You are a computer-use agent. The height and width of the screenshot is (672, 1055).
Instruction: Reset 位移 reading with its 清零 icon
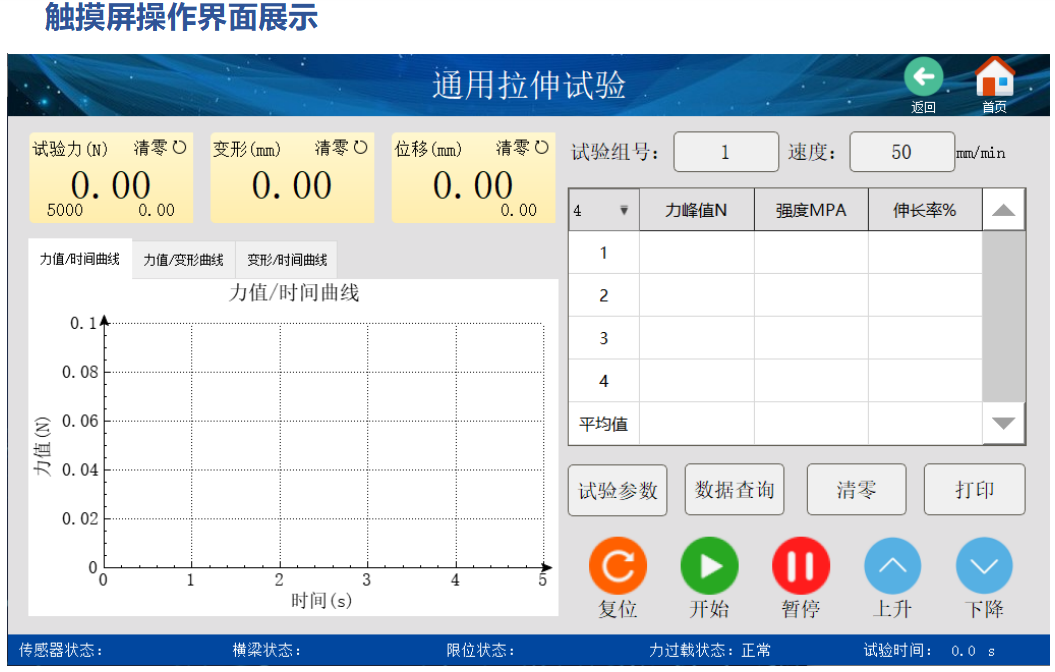coord(542,147)
